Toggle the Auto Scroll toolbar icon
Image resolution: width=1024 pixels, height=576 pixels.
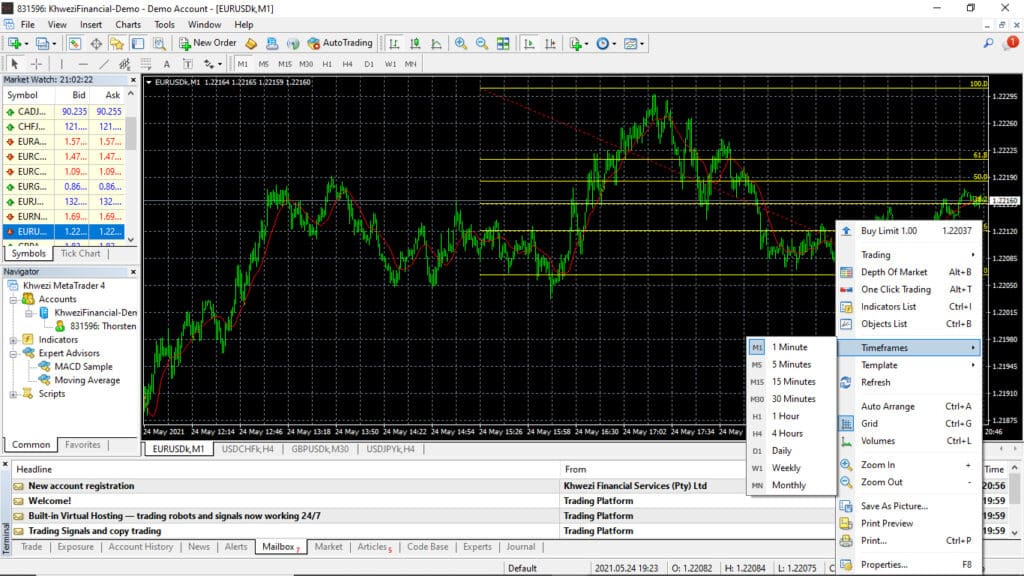coord(529,44)
